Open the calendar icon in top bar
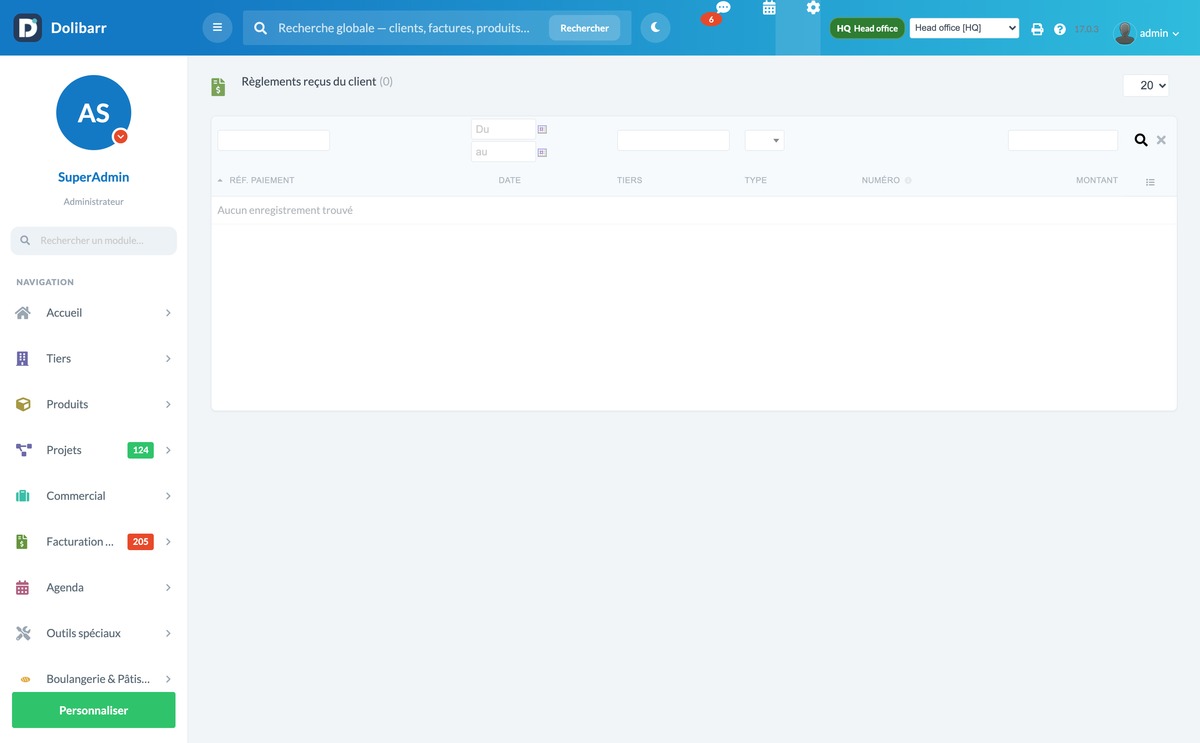 (769, 8)
